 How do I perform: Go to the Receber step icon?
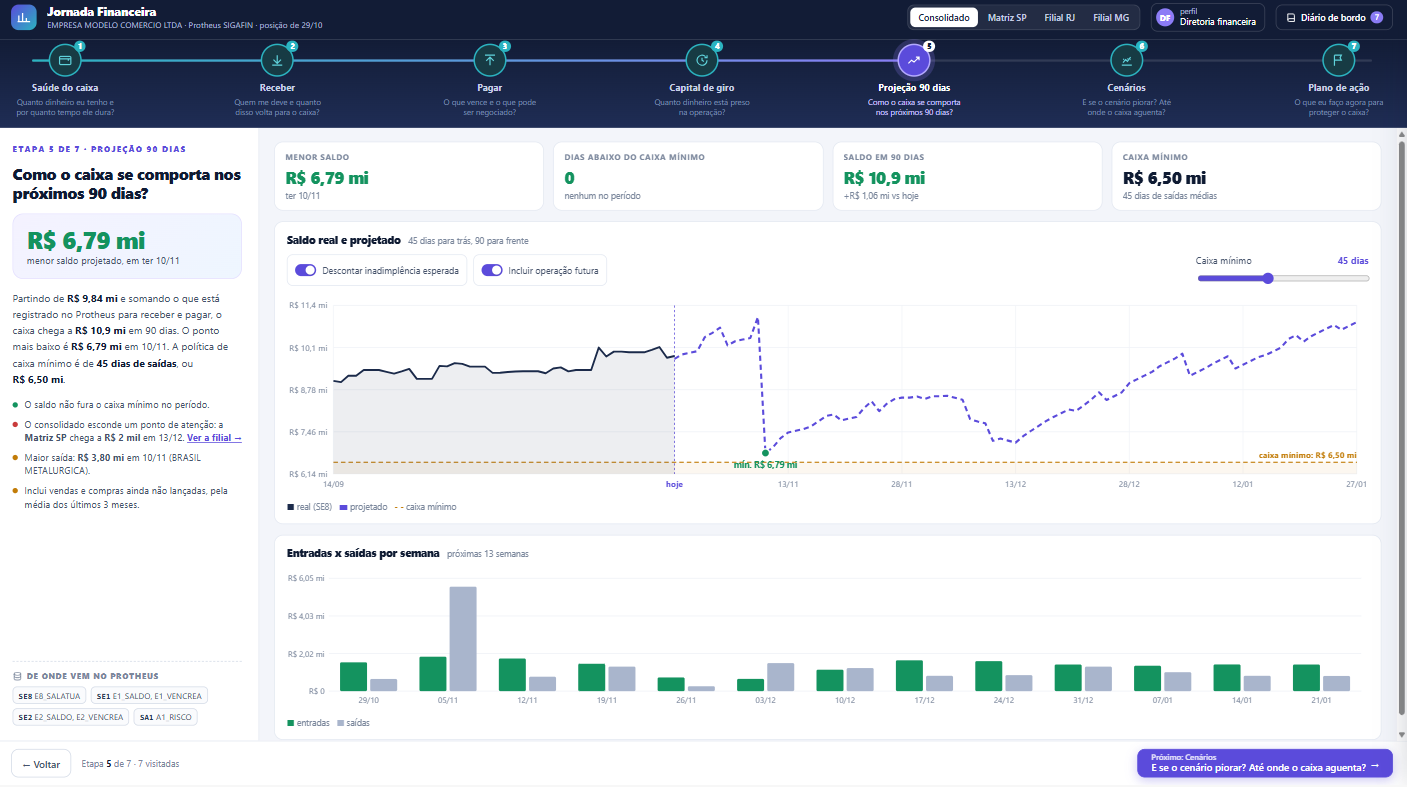pyautogui.click(x=277, y=60)
